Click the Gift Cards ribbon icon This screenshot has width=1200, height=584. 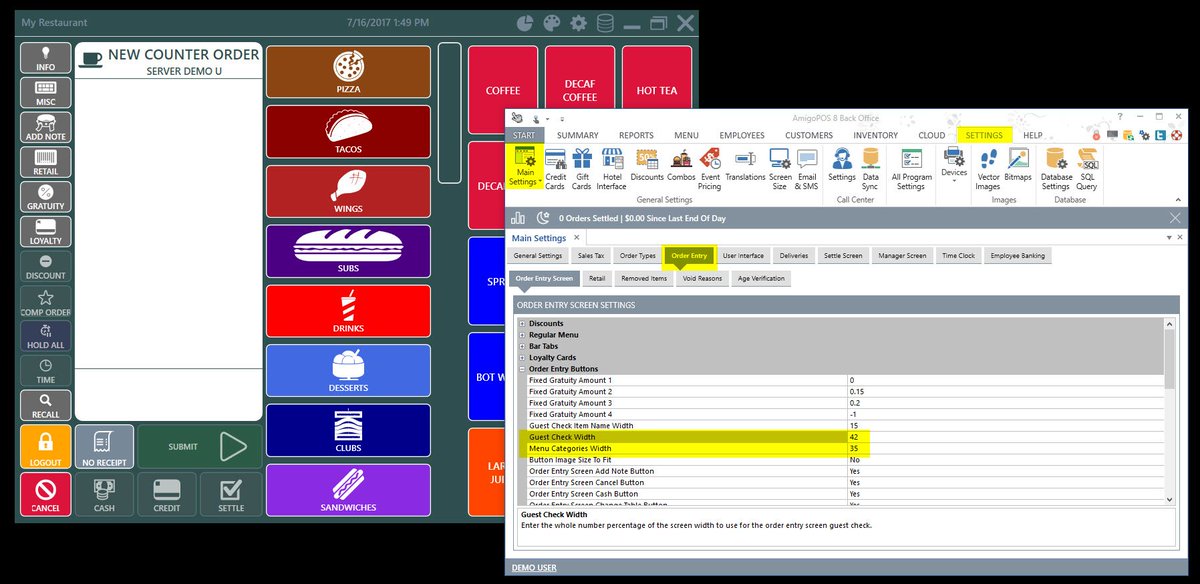coord(581,168)
